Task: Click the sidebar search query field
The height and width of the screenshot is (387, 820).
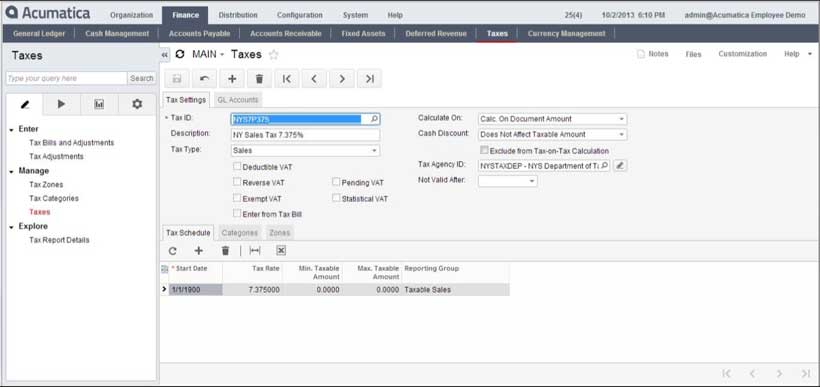Action: 66,78
